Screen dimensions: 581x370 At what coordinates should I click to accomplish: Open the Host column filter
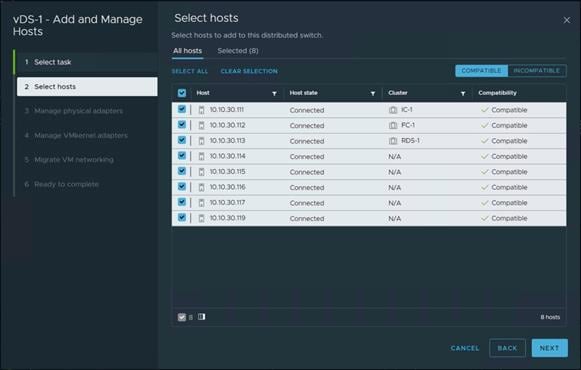tap(274, 93)
